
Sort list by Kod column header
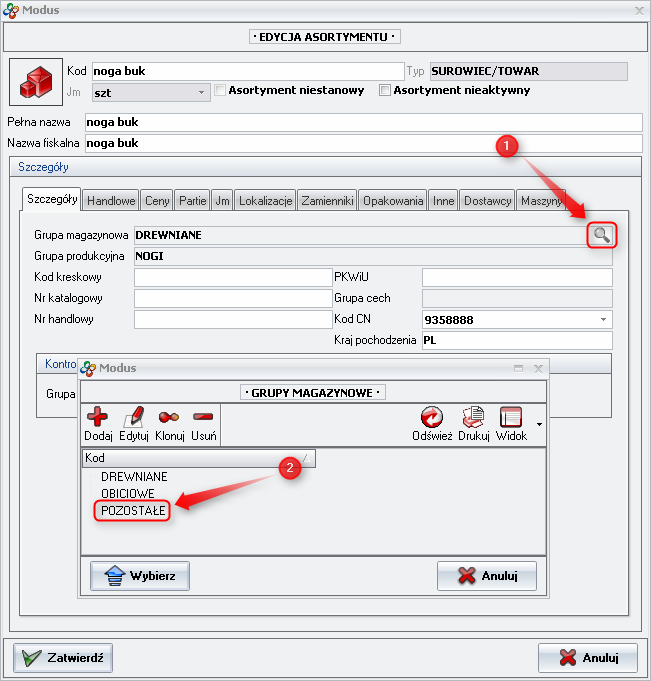point(198,458)
